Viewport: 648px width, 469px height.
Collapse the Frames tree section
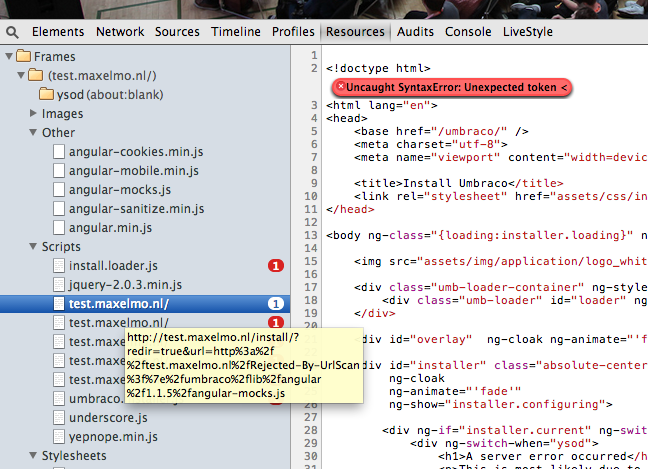tap(9, 57)
